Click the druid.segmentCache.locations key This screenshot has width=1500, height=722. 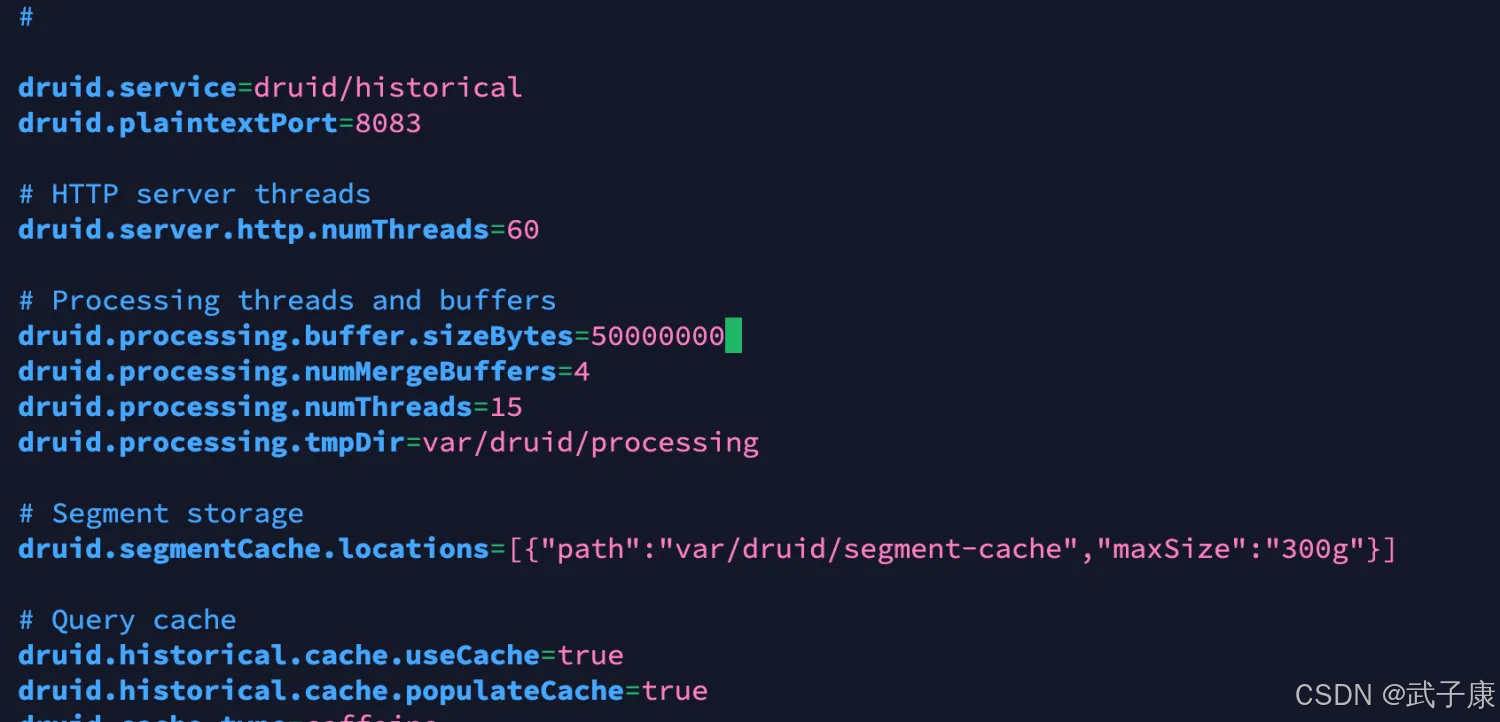point(253,549)
